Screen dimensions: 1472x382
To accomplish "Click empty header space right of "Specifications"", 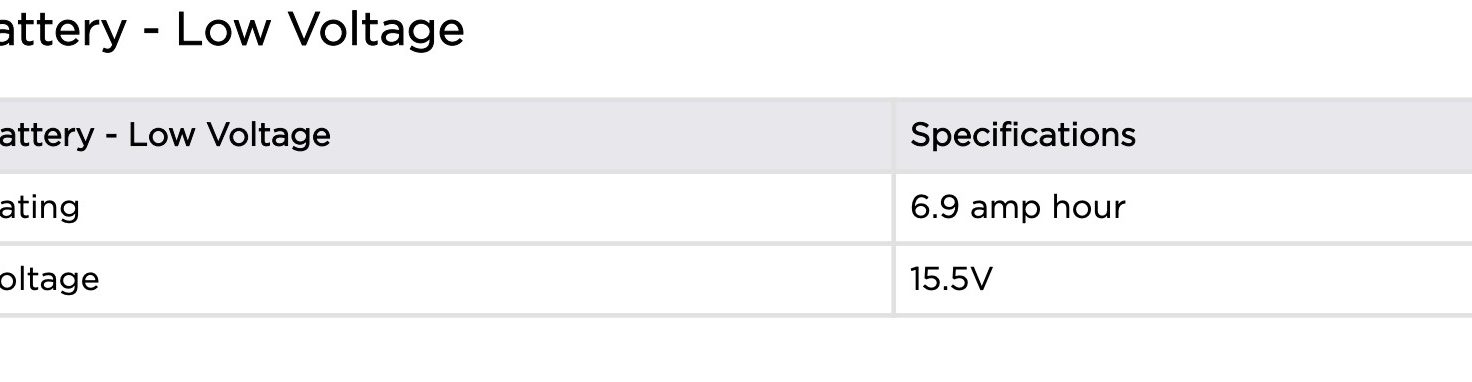I will 1300,135.
